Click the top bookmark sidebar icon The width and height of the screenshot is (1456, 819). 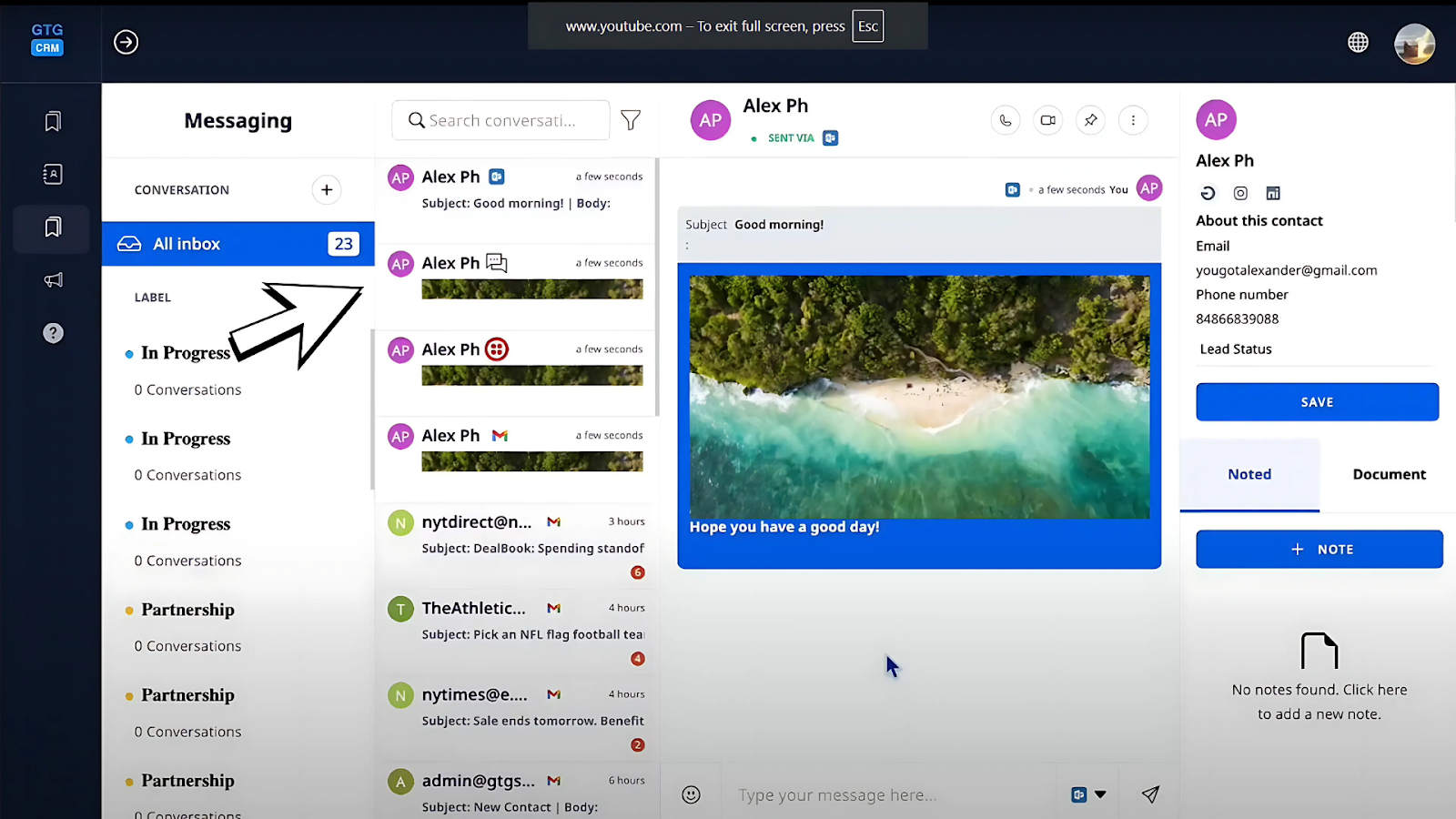[x=53, y=121]
